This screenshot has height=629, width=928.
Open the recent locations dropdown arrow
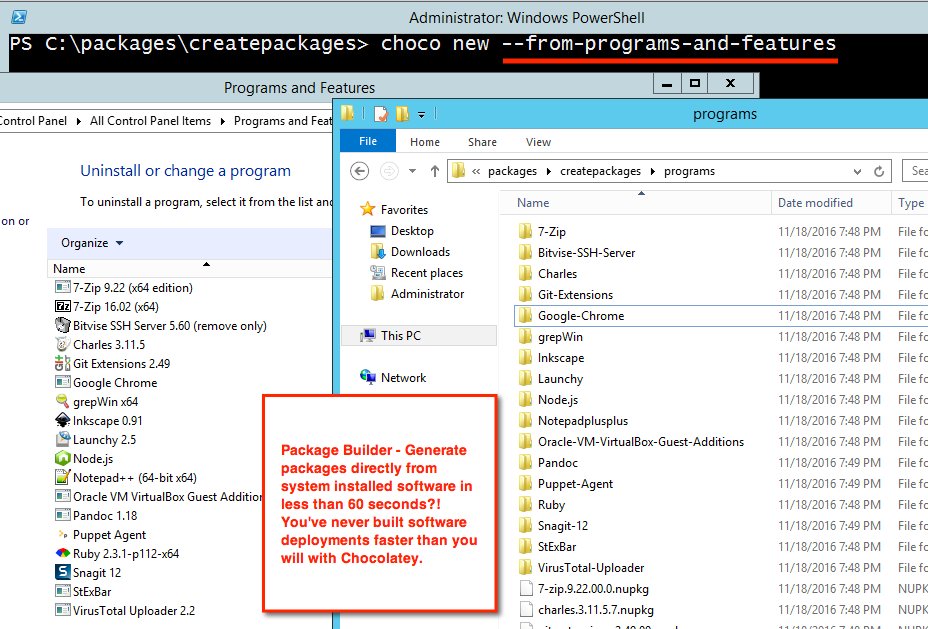[x=413, y=172]
